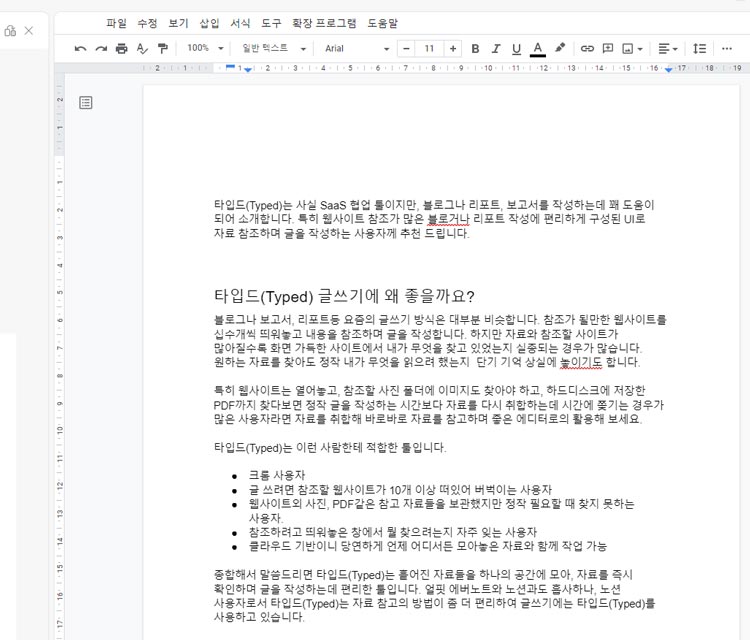Screen dimensions: 750x640
Task: Print the document via printer icon
Action: [x=121, y=49]
